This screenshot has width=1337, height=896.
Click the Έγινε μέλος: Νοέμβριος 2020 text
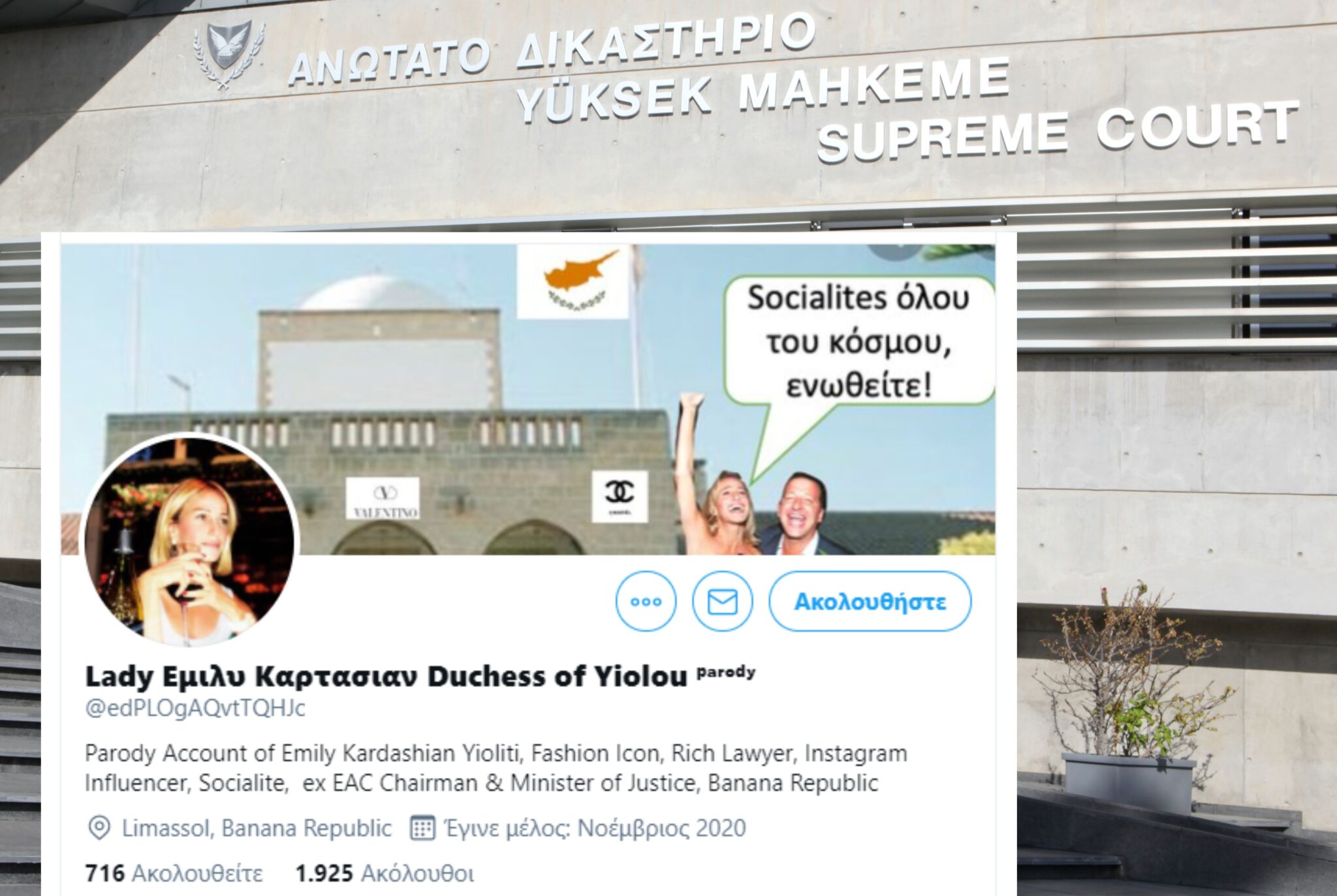tap(595, 828)
